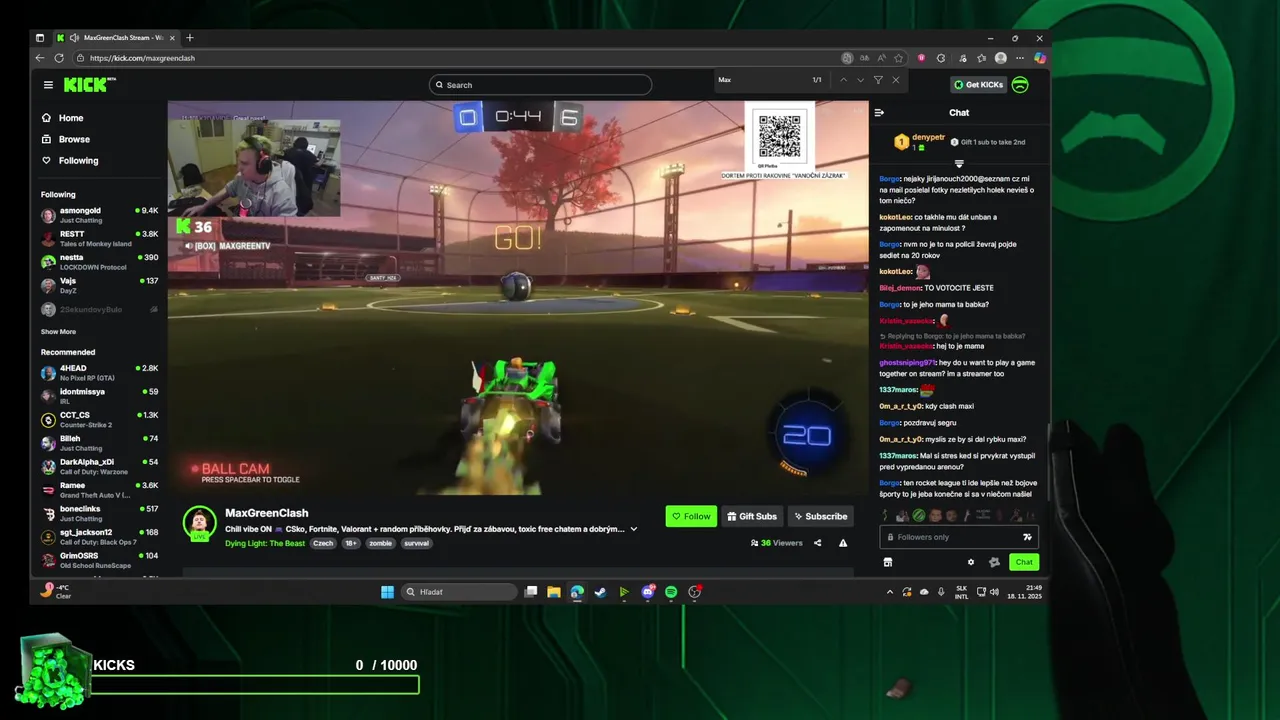1280x720 pixels.
Task: Click the browser back arrow
Action: tap(40, 58)
